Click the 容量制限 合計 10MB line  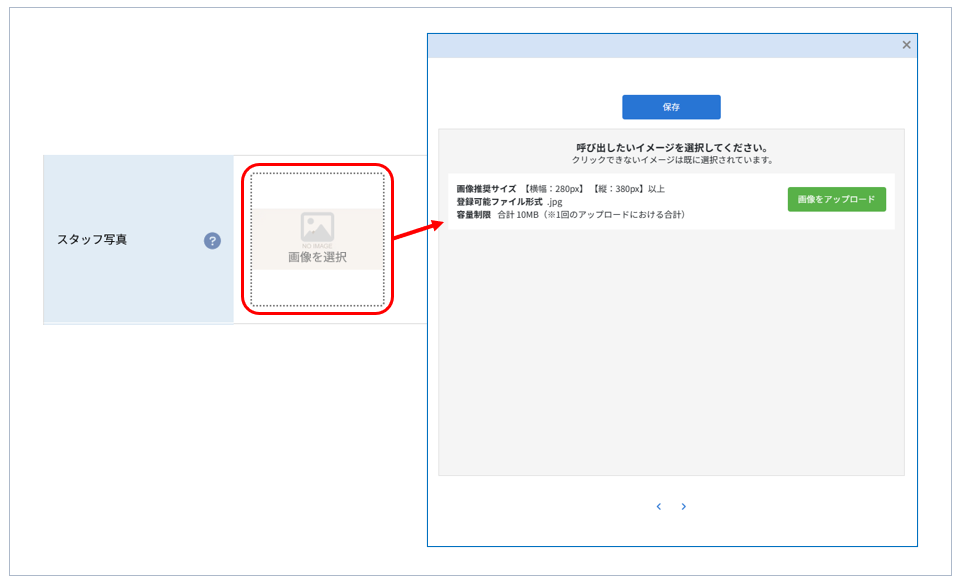(x=571, y=215)
